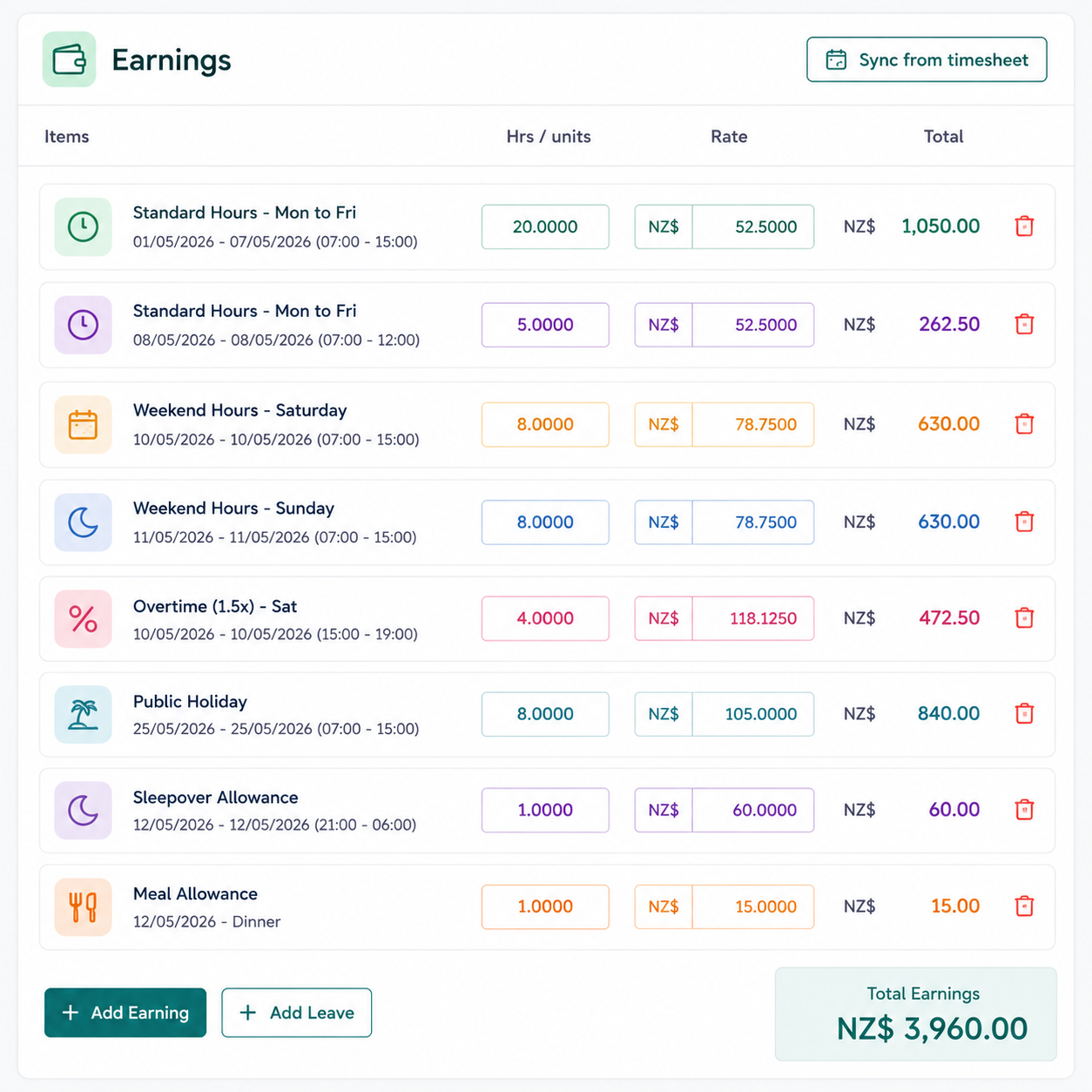This screenshot has width=1092, height=1092.
Task: Click the orange calendar Saturday icon
Action: (x=83, y=425)
